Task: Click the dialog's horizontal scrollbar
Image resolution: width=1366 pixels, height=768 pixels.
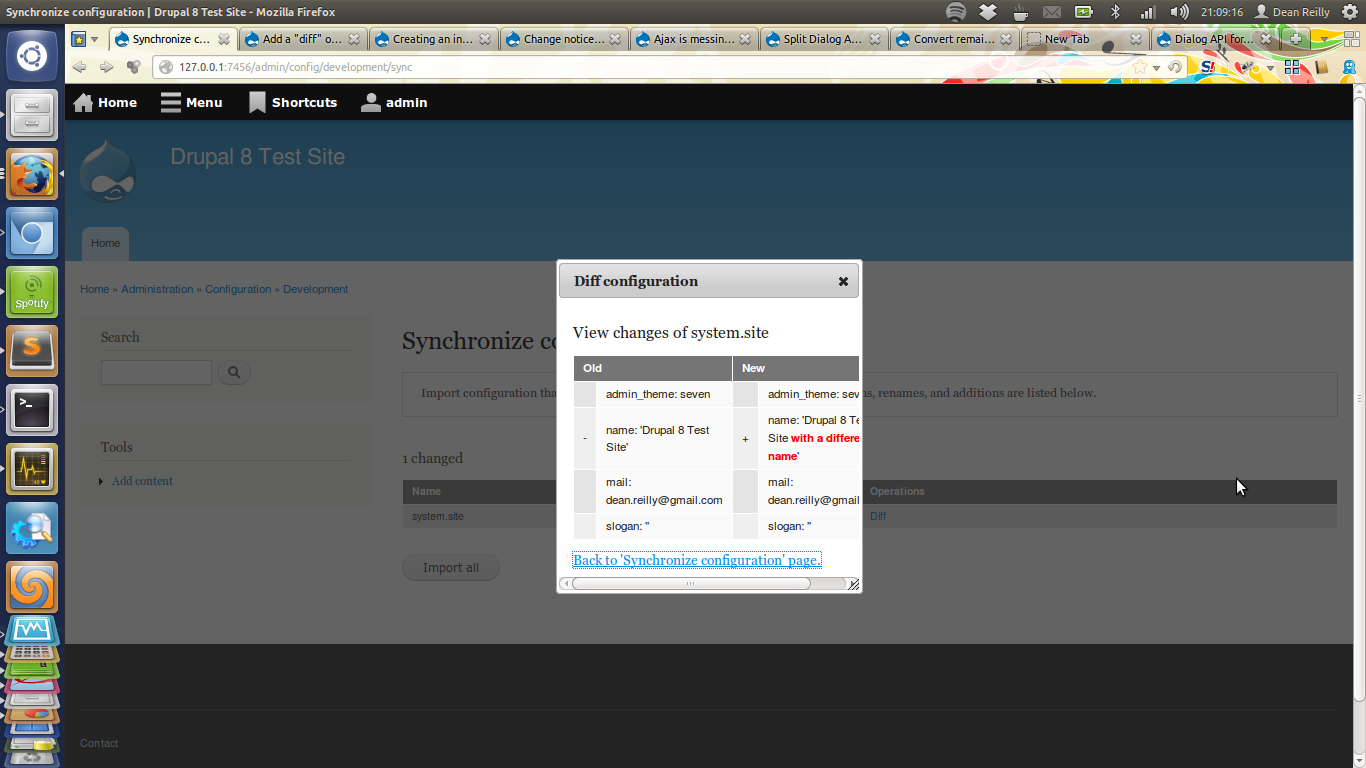Action: tap(690, 584)
